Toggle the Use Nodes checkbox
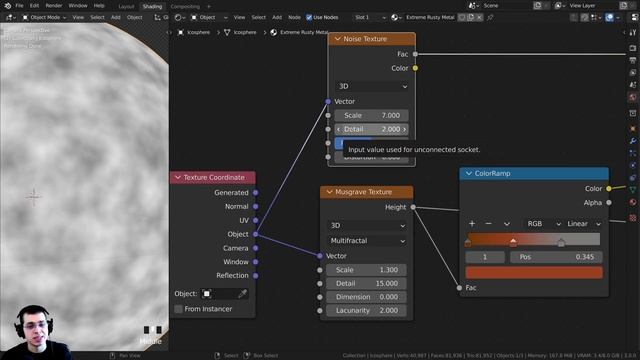Viewport: 640px width, 360px height. [x=309, y=18]
